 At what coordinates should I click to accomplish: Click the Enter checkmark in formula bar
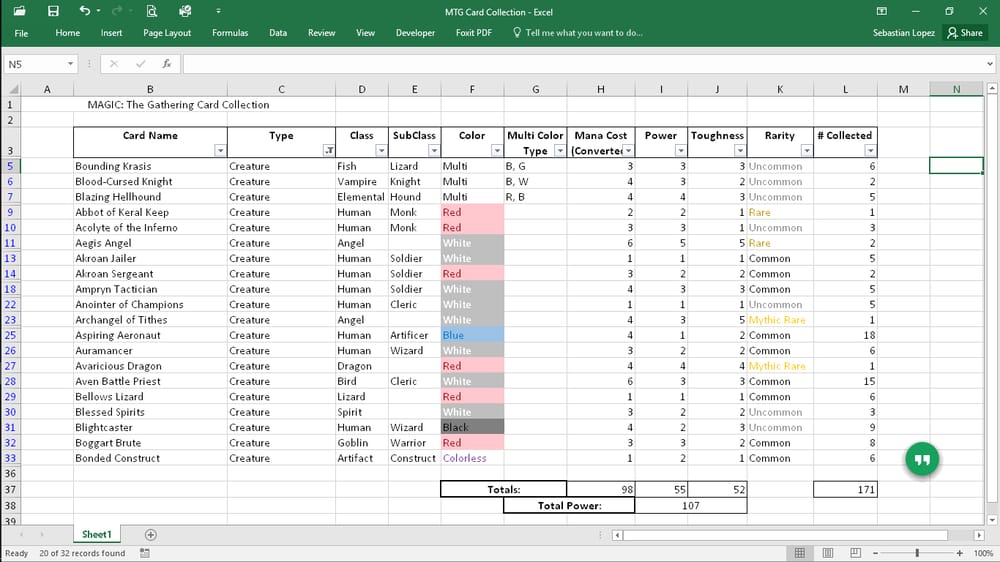click(140, 64)
